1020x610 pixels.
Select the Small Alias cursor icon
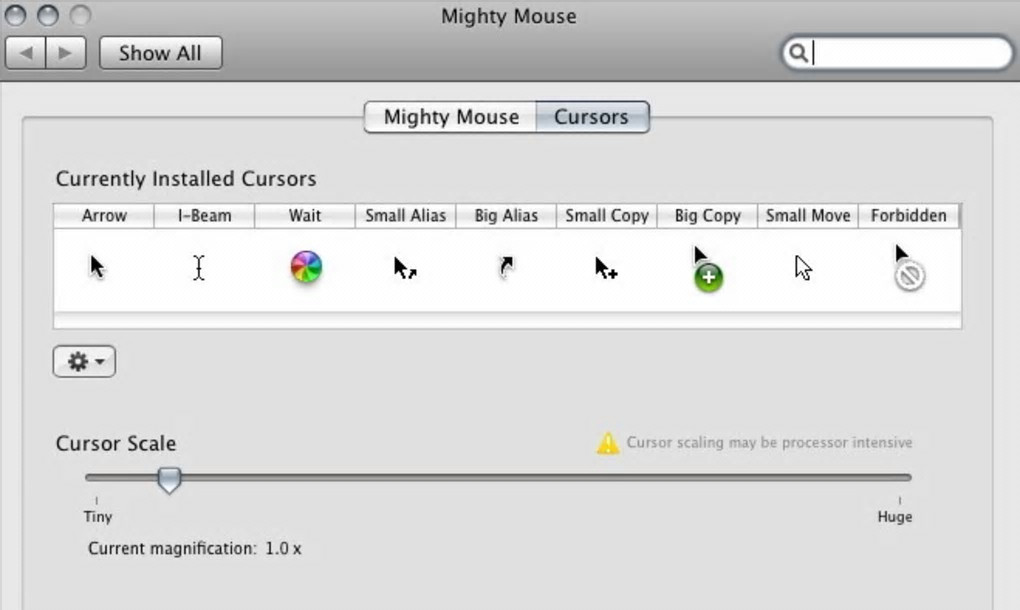404,268
